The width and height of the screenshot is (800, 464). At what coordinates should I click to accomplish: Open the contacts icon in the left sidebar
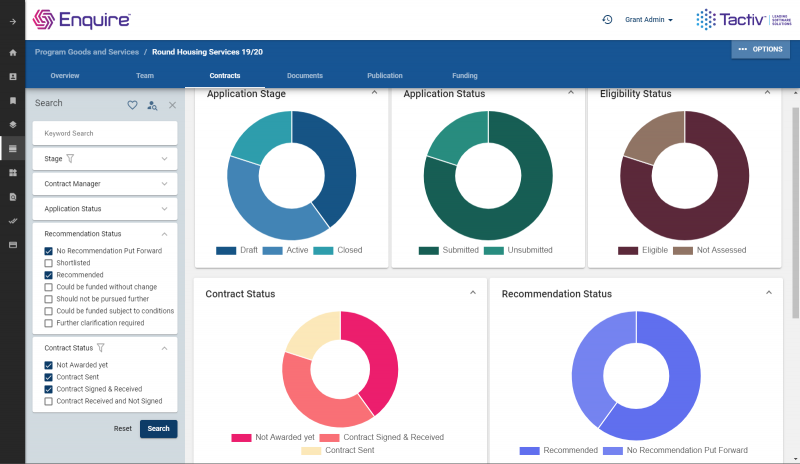(13, 77)
